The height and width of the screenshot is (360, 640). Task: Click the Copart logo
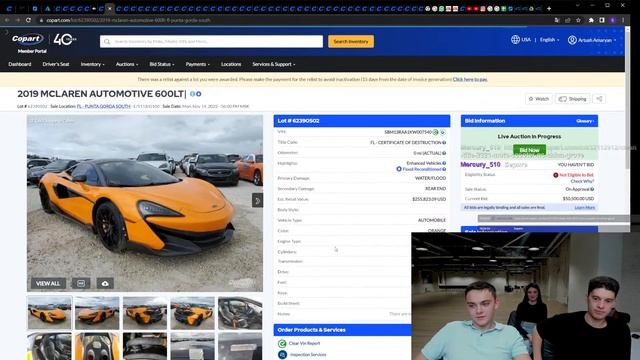pos(27,39)
